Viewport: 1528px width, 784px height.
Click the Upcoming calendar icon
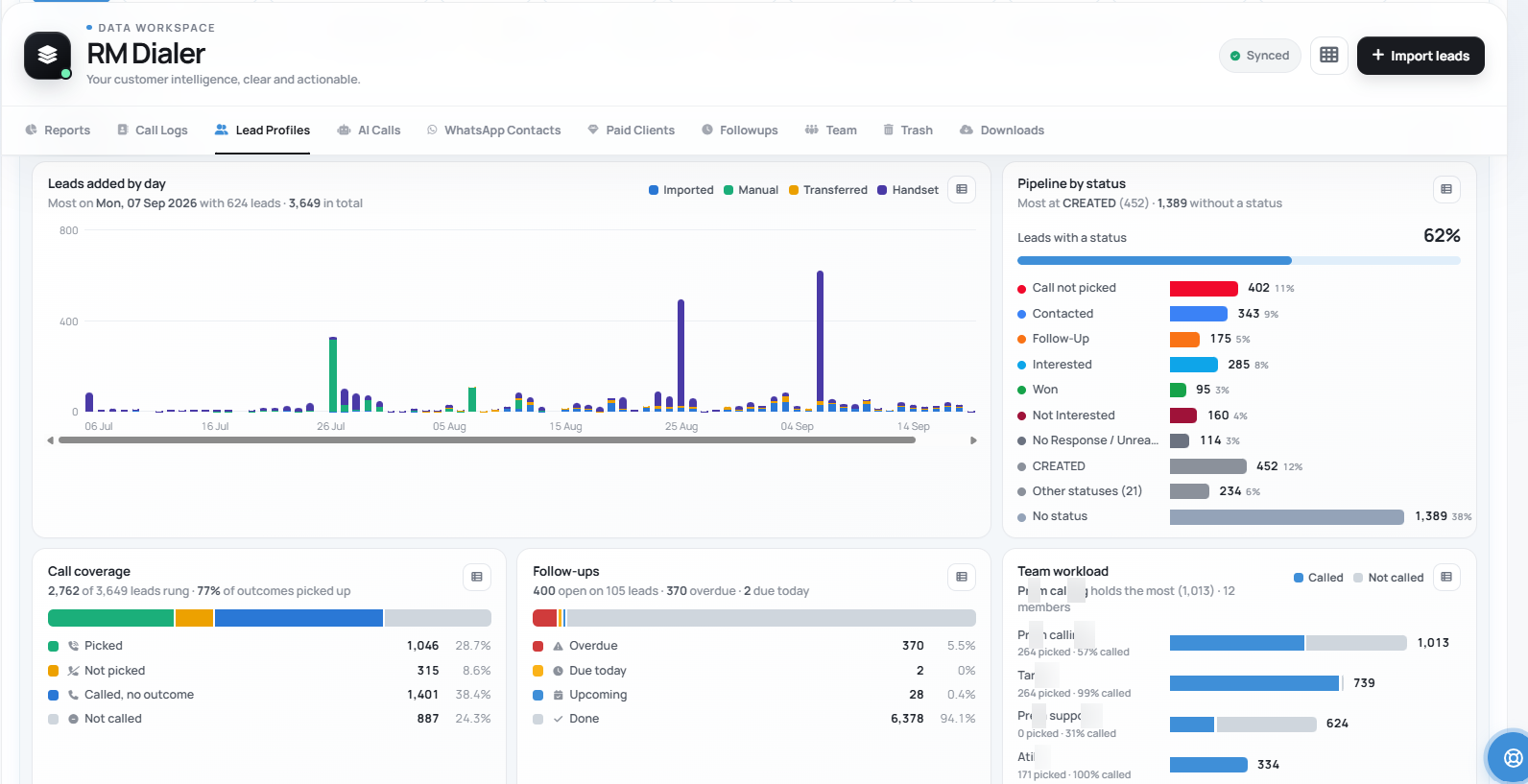559,695
